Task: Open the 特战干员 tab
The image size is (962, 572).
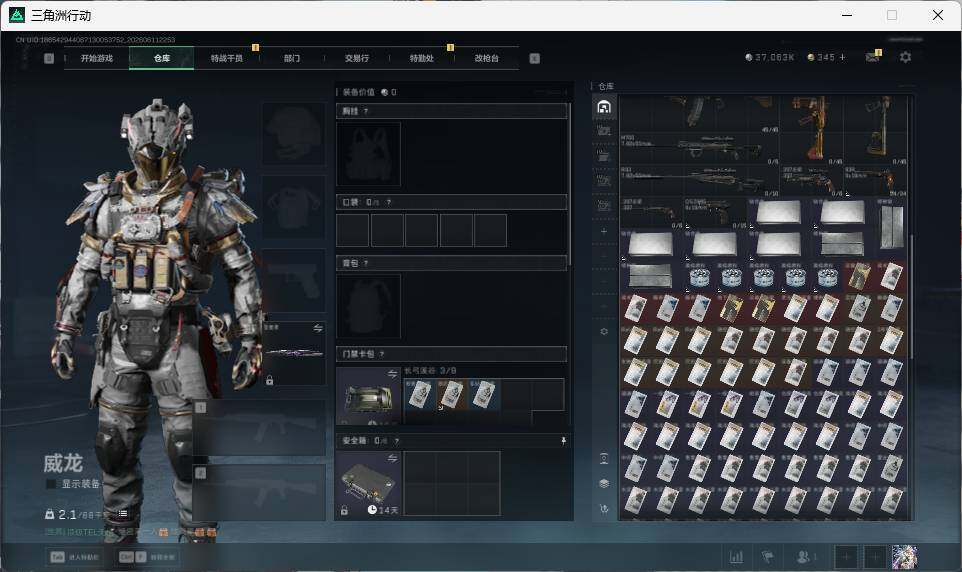Action: 227,58
